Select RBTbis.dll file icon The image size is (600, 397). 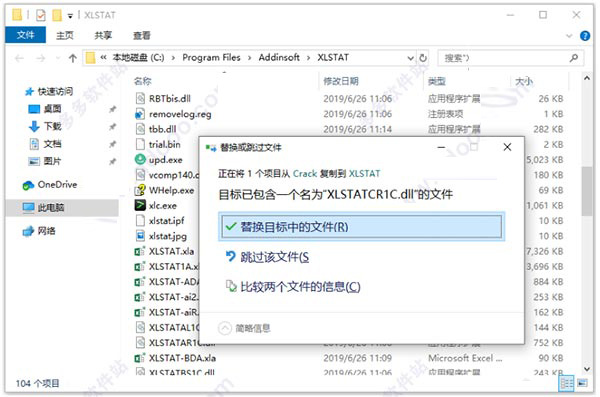pos(140,98)
